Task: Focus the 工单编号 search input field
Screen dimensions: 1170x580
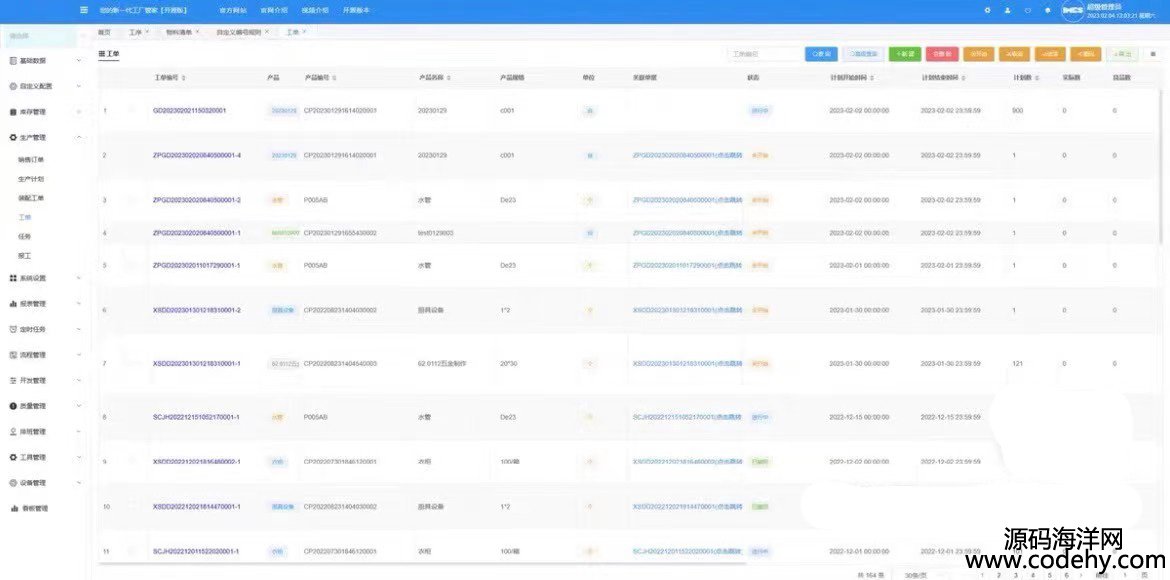Action: (764, 54)
